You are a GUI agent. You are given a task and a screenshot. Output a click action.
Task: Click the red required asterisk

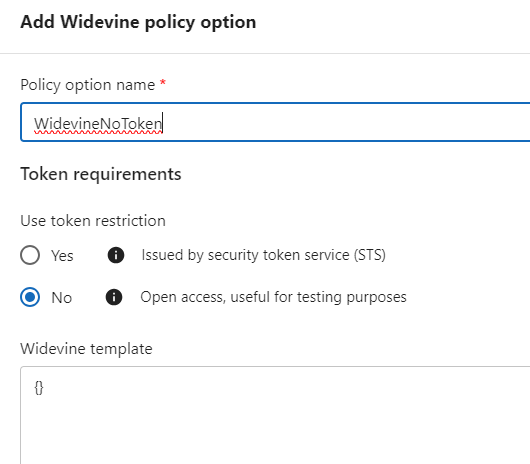(x=163, y=82)
